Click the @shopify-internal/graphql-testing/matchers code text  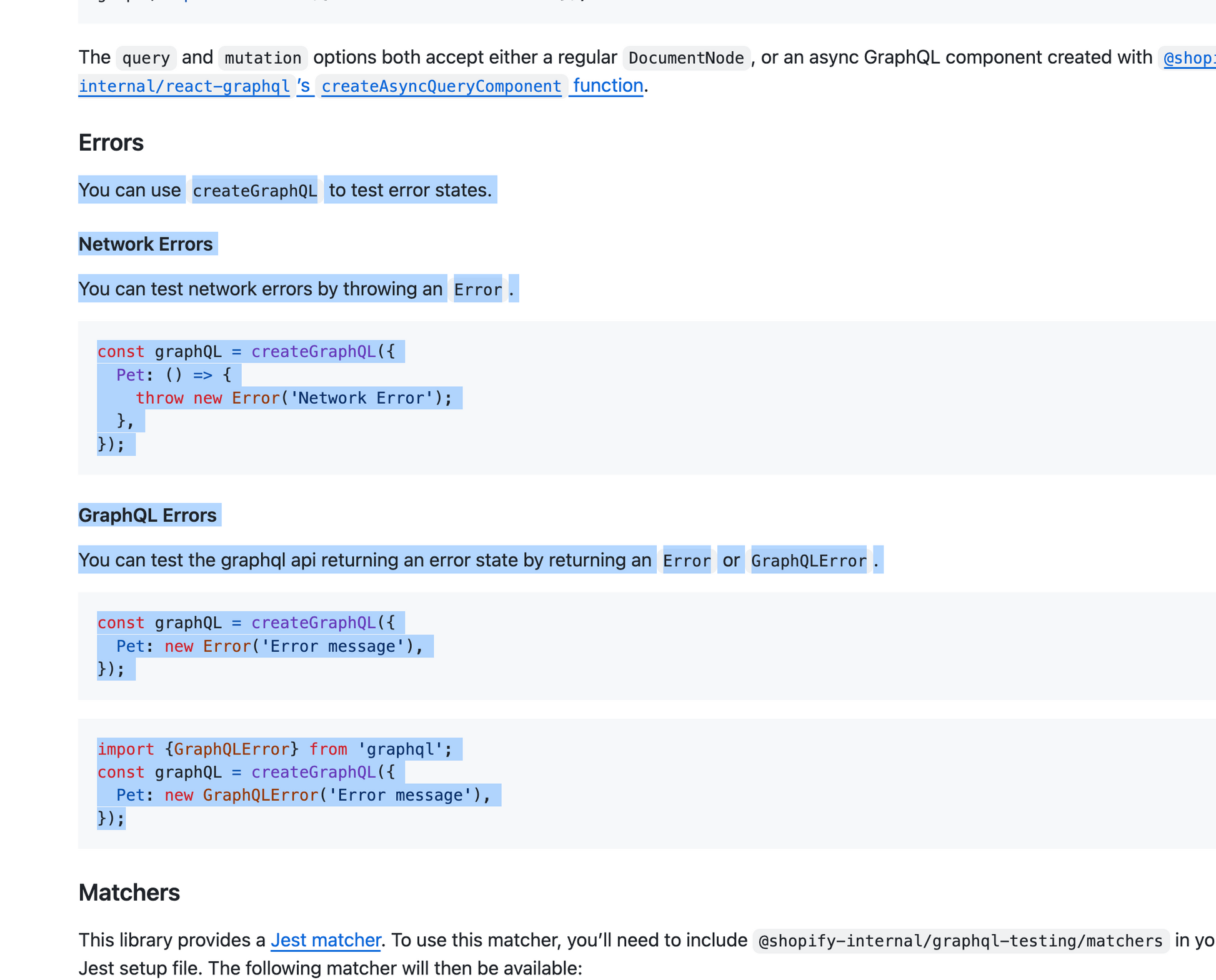960,941
